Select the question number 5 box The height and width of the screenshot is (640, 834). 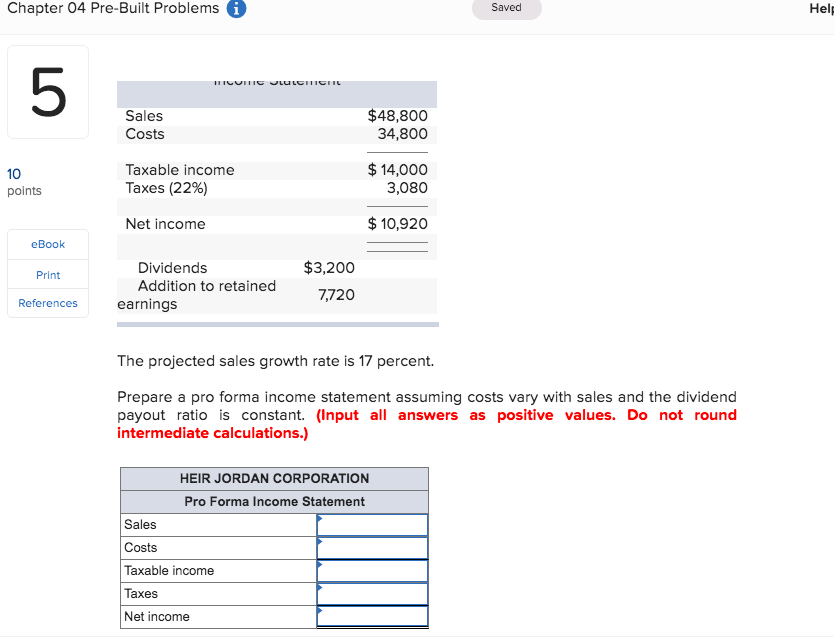coord(47,91)
